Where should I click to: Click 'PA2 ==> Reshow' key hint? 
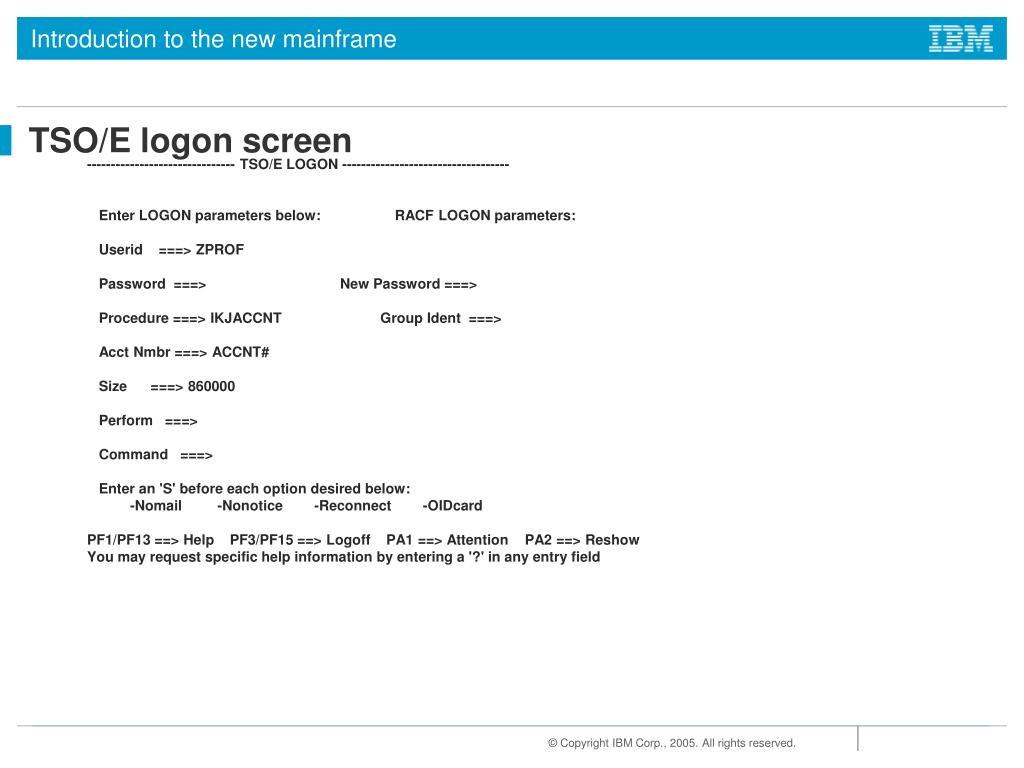[583, 540]
